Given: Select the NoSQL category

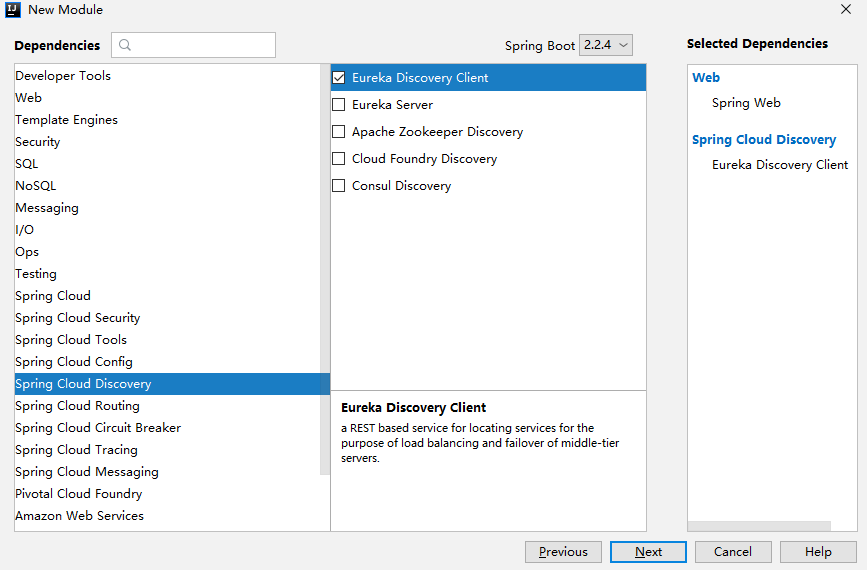Looking at the screenshot, I should (x=168, y=186).
